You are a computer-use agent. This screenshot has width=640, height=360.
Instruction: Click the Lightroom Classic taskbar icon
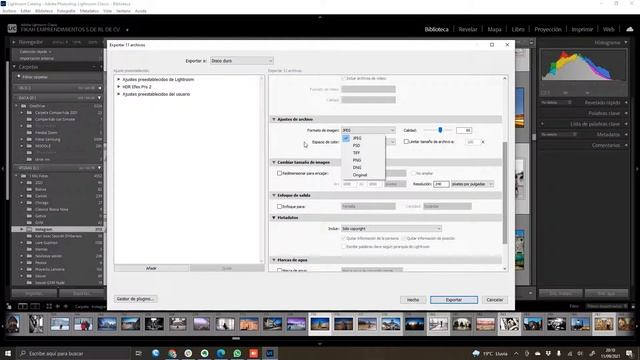click(270, 353)
